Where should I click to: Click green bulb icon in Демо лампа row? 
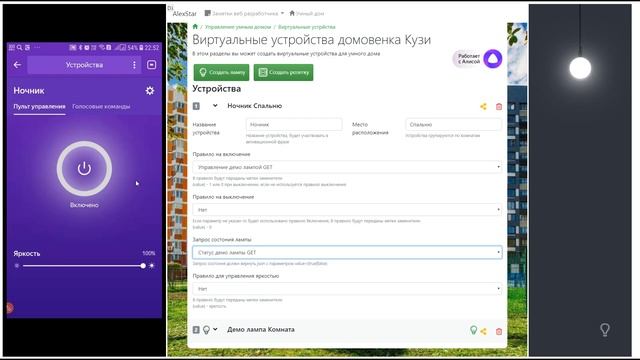point(473,330)
